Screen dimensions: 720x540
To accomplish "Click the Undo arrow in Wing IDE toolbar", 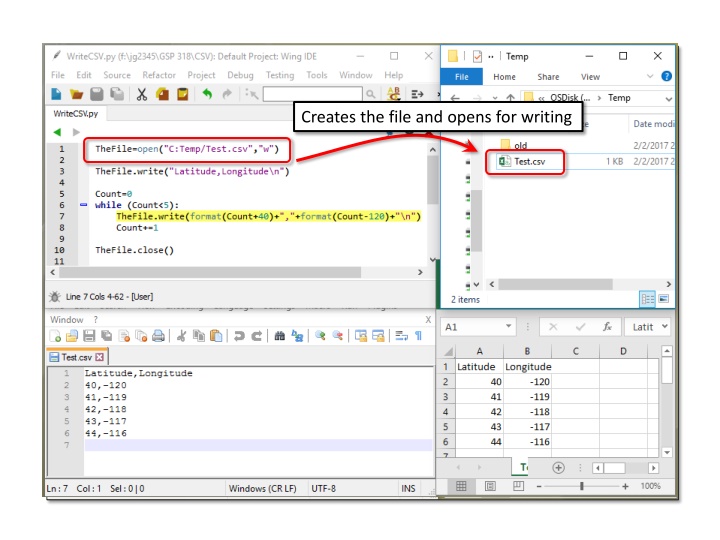I will point(207,94).
